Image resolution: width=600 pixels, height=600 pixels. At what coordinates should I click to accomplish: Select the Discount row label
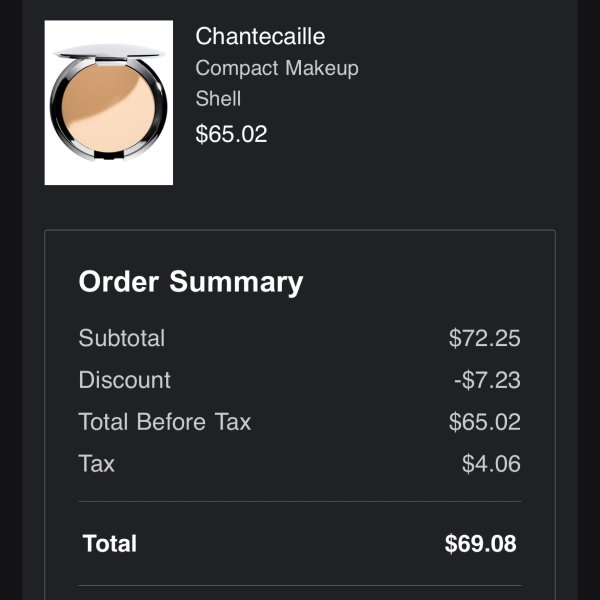125,380
